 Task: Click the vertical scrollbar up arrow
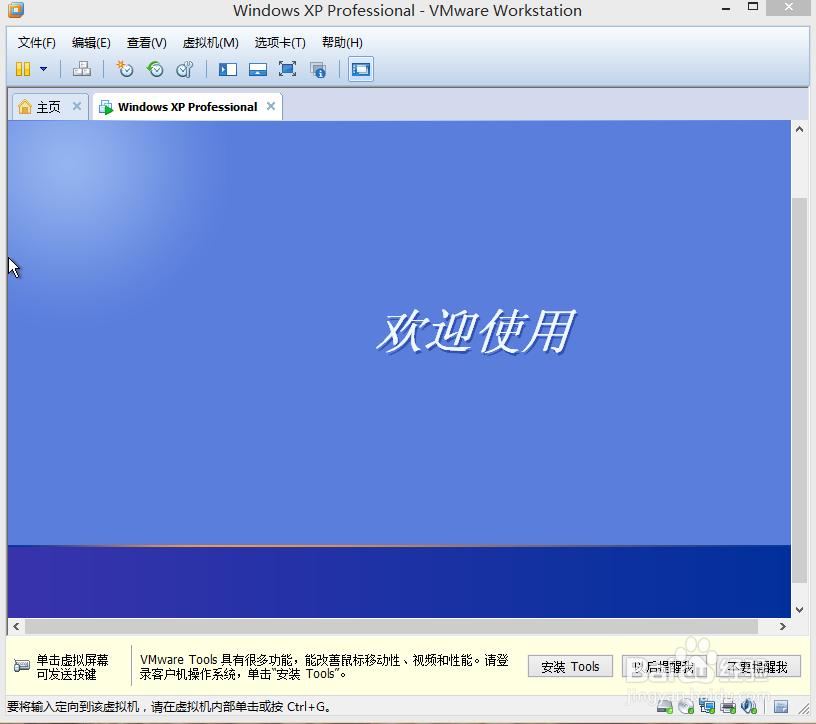tap(799, 129)
